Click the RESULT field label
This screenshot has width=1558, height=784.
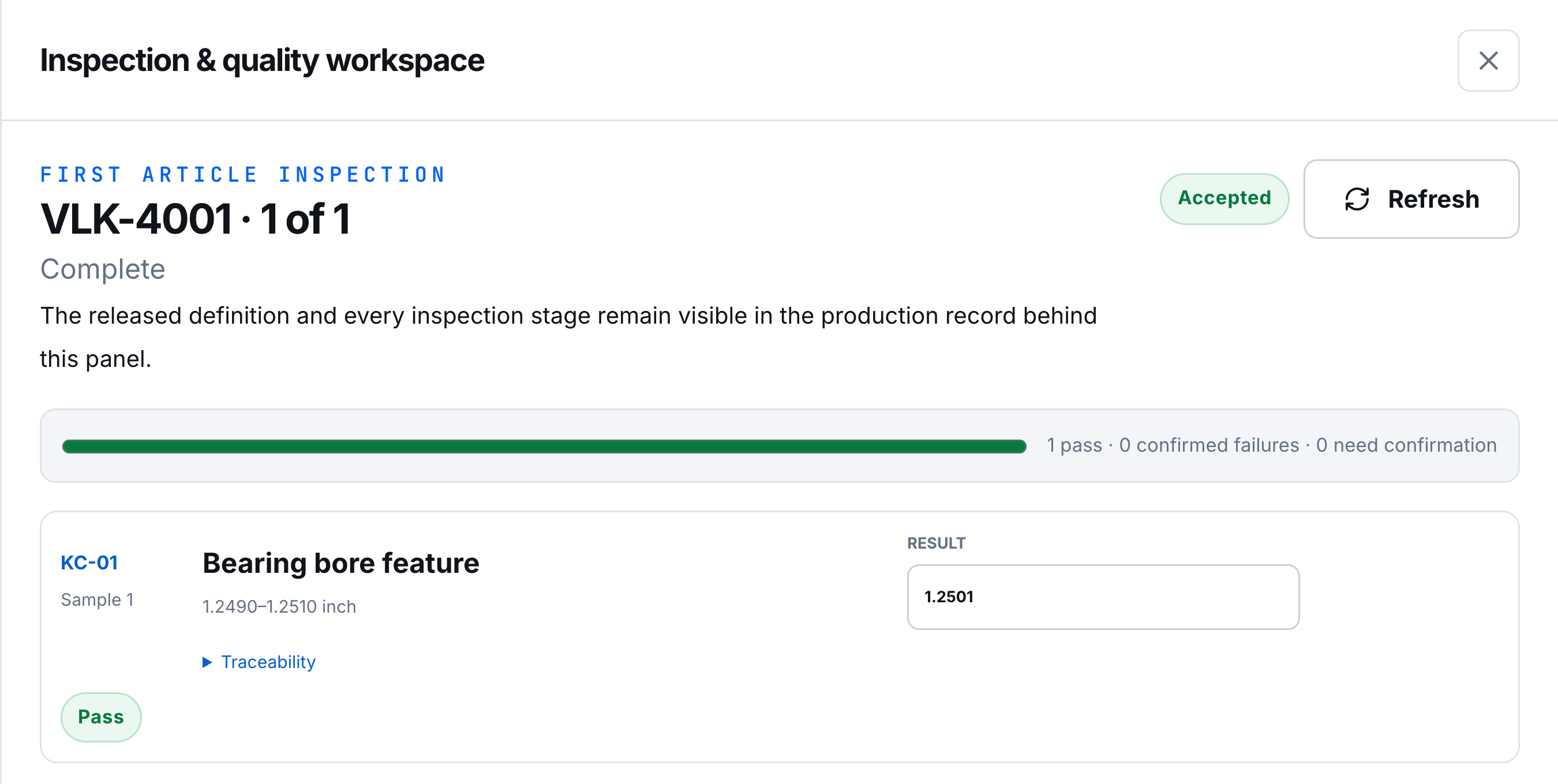[x=937, y=543]
